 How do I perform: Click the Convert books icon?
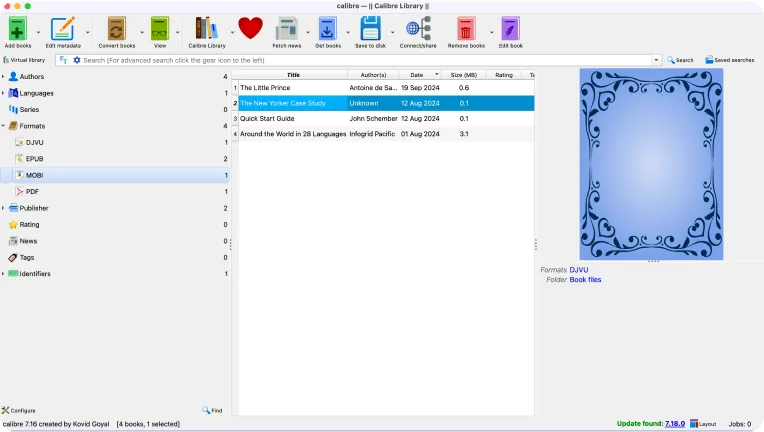click(x=116, y=29)
